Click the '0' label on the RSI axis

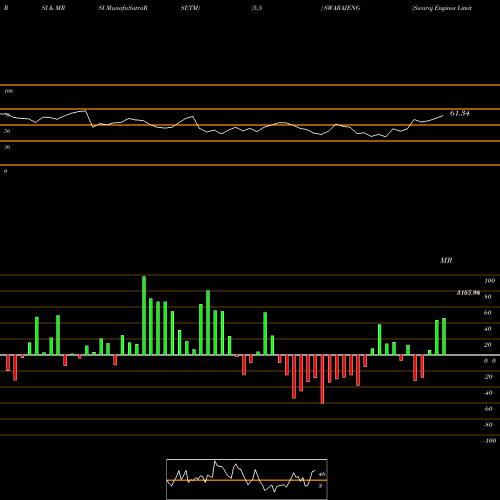pos(5,171)
